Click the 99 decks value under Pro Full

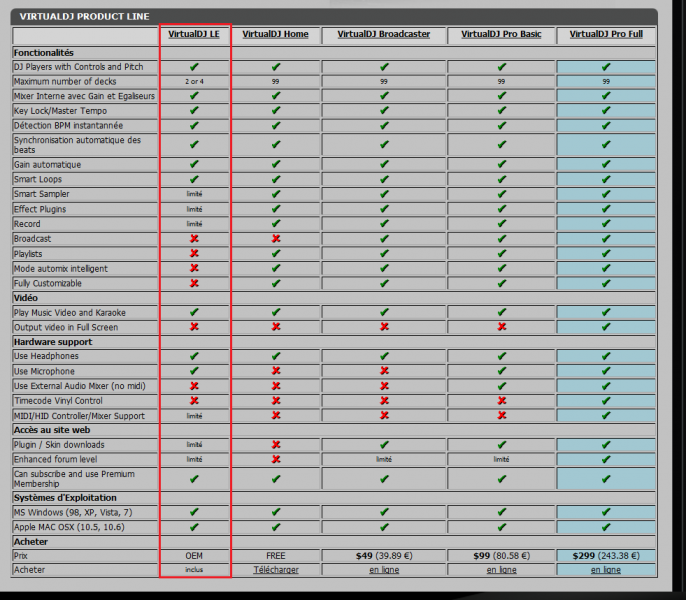(606, 82)
